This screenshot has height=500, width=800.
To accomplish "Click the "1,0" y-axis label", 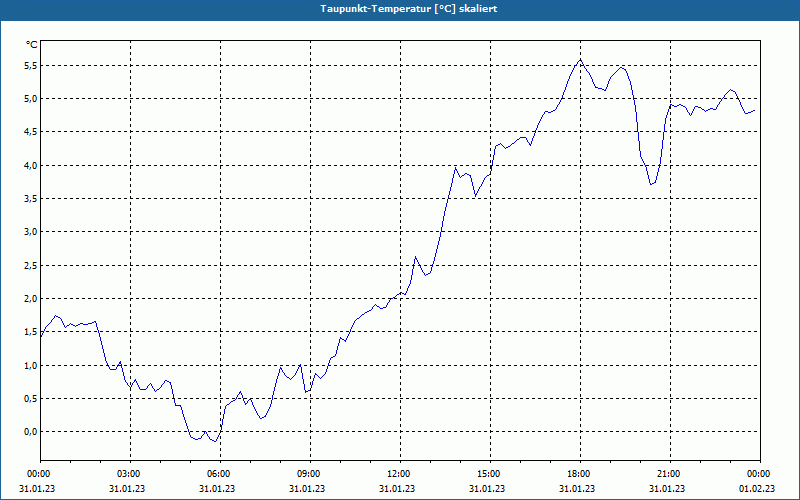I will click(31, 365).
